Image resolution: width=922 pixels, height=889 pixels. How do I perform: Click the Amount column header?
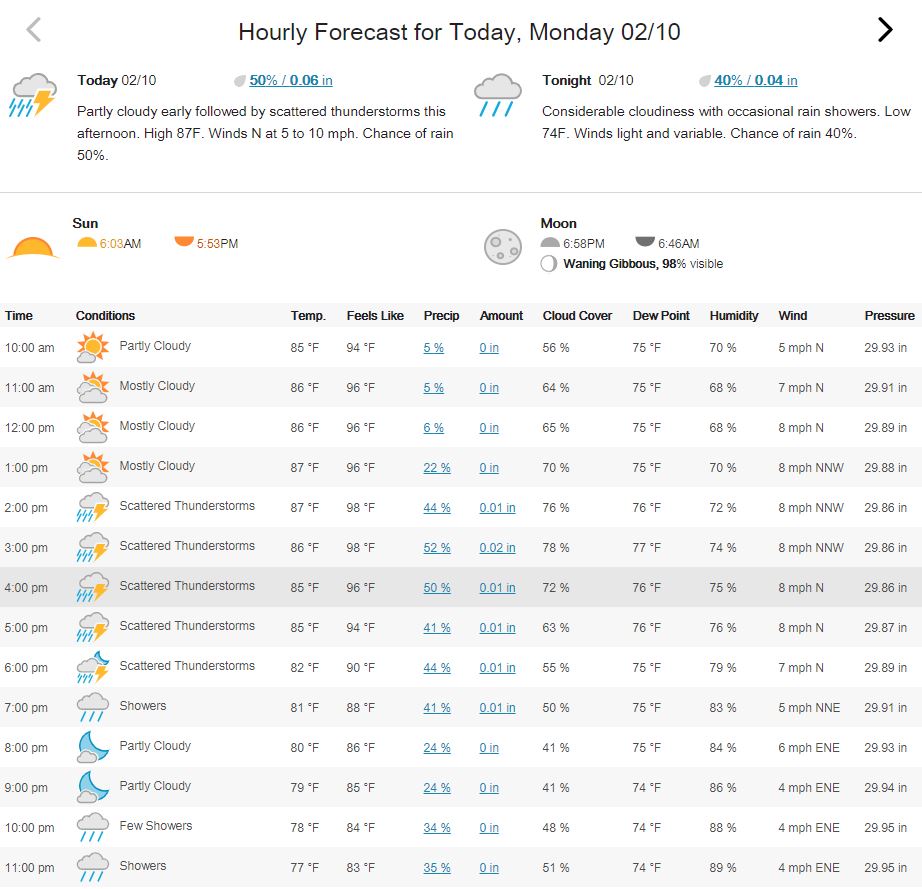pos(501,316)
